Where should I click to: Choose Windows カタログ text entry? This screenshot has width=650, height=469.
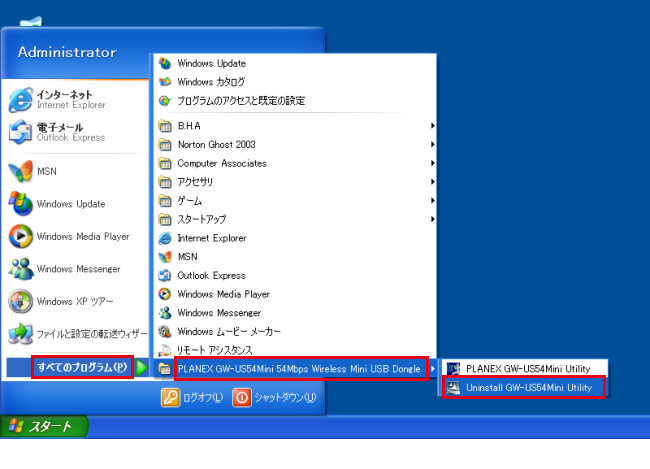211,82
